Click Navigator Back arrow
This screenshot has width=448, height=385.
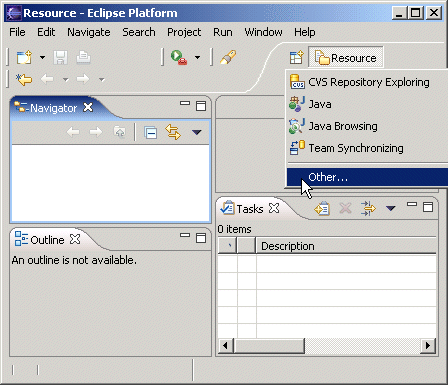click(x=73, y=132)
